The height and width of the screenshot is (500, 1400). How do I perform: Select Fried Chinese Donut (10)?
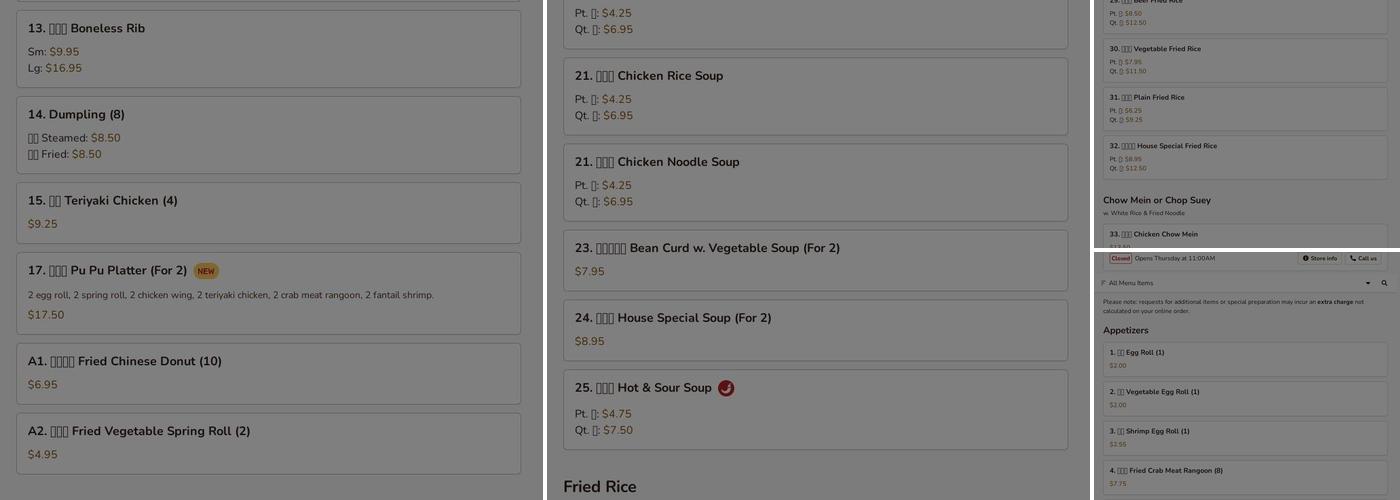click(268, 373)
